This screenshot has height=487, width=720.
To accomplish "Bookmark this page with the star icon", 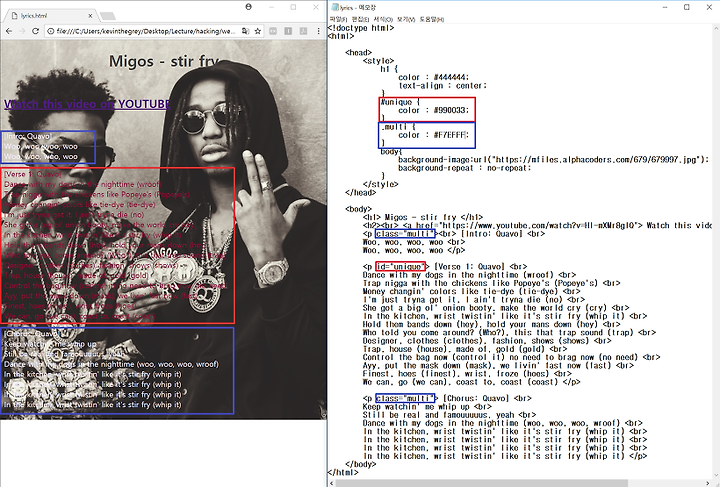I will [x=258, y=31].
